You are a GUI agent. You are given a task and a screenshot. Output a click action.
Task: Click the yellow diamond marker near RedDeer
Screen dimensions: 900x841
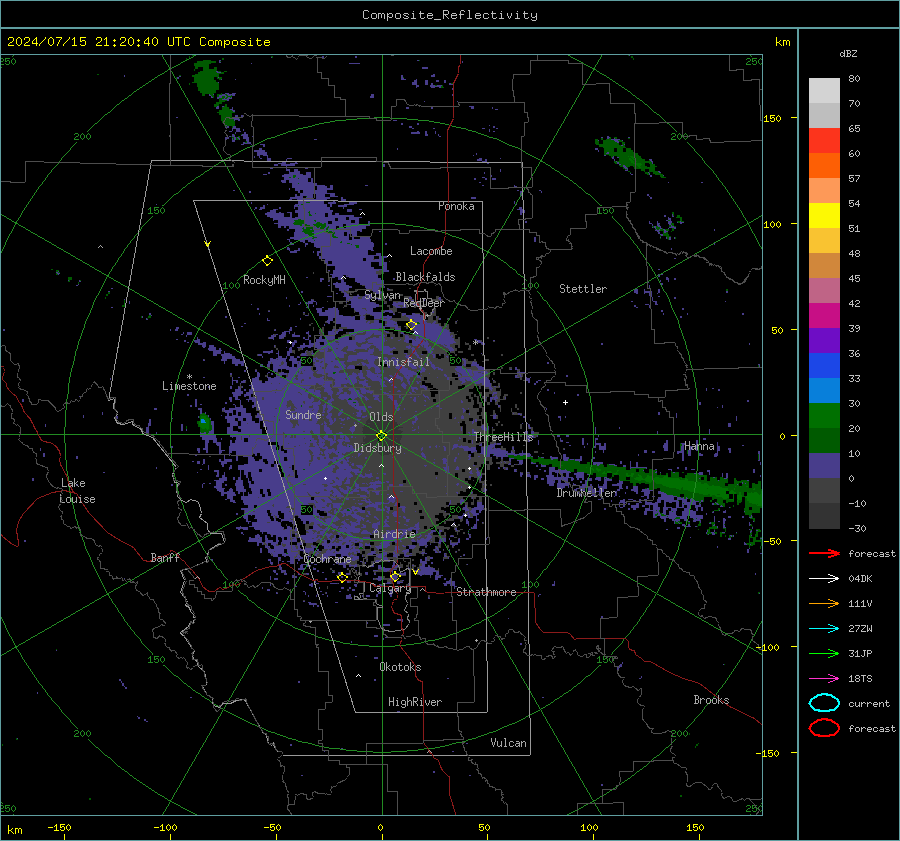click(412, 325)
